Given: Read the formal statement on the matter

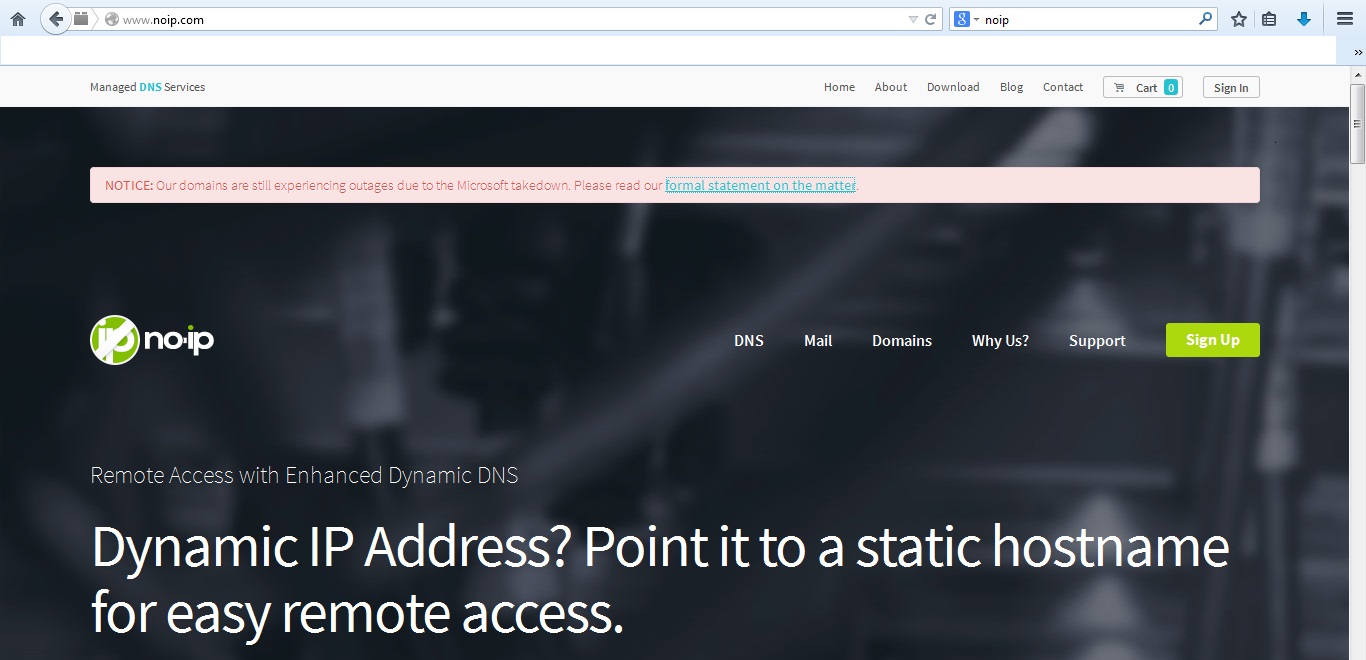Looking at the screenshot, I should [x=760, y=185].
